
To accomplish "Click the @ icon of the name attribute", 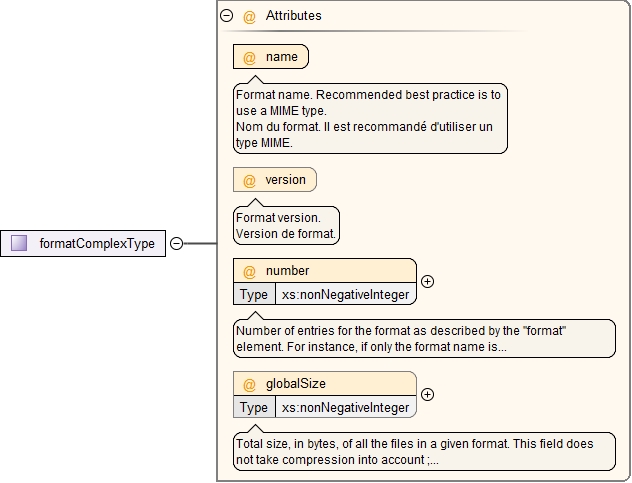I will pyautogui.click(x=249, y=58).
